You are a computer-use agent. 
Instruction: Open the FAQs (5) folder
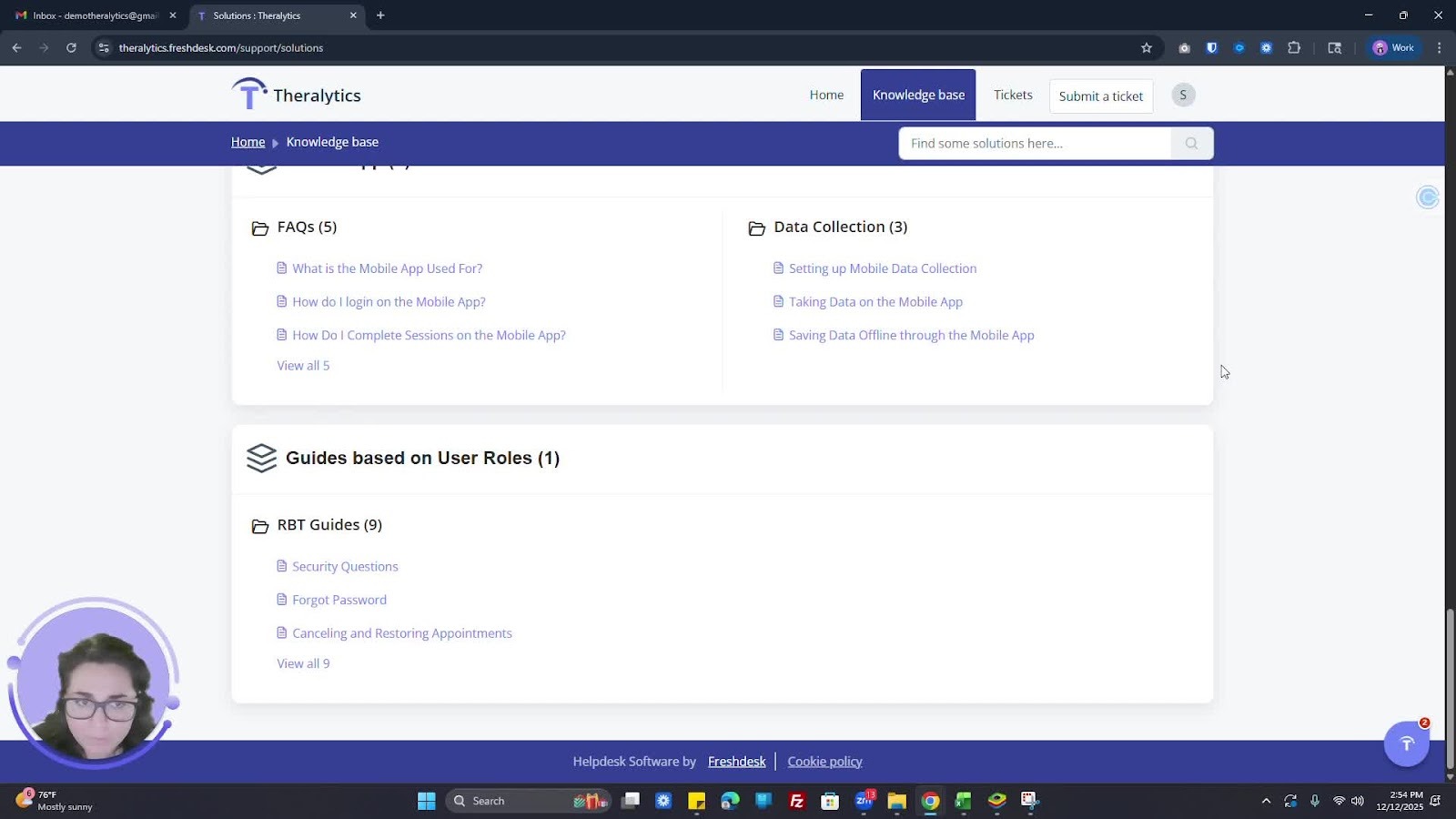[307, 227]
